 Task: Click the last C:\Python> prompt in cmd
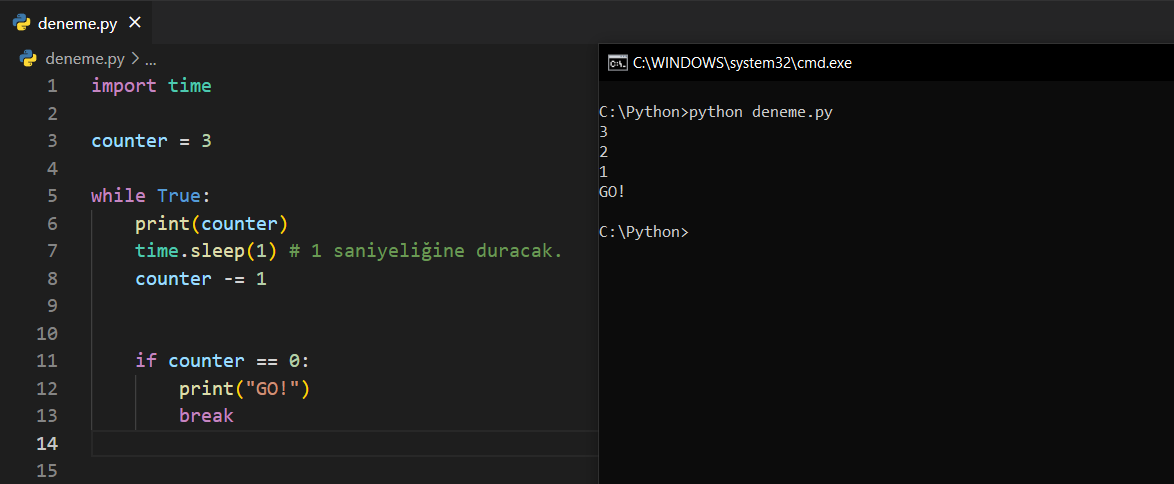[x=643, y=232]
